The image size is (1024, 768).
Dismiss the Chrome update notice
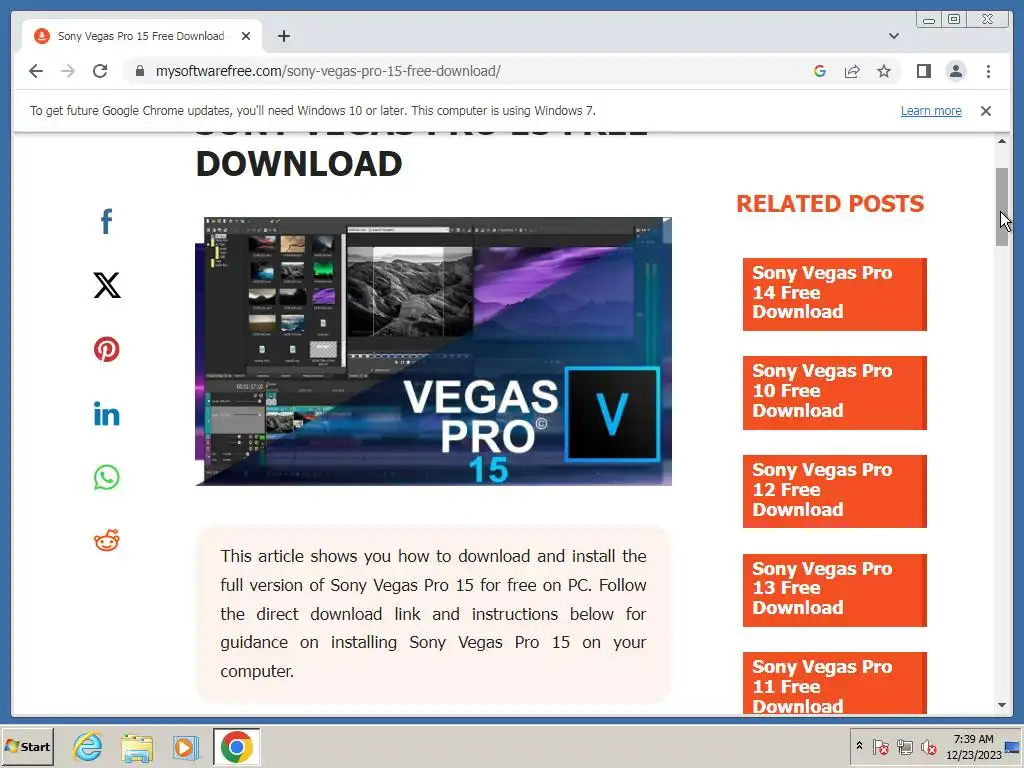[x=985, y=111]
